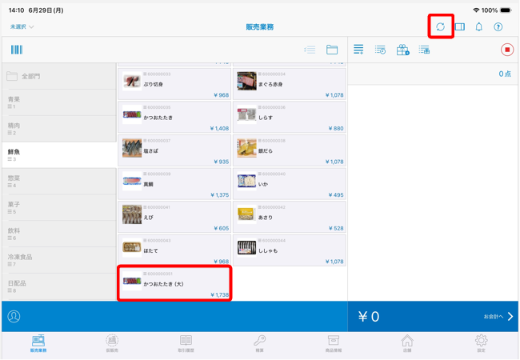This screenshot has height=360, width=520.
Task: Add 塩さば ¥935 product
Action: [x=174, y=151]
